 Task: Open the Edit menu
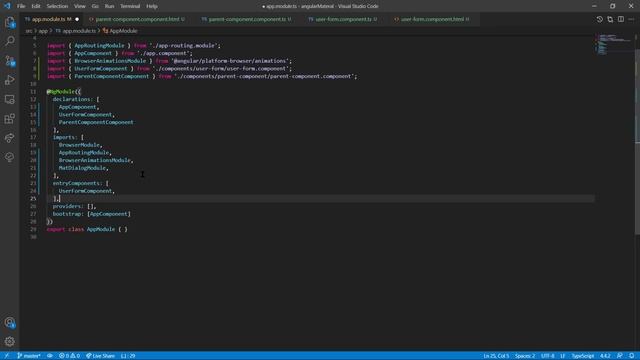coord(36,6)
